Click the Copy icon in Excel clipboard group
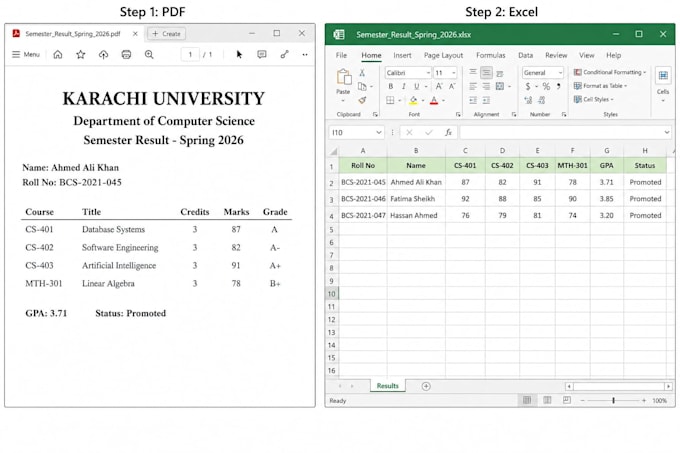 point(362,86)
